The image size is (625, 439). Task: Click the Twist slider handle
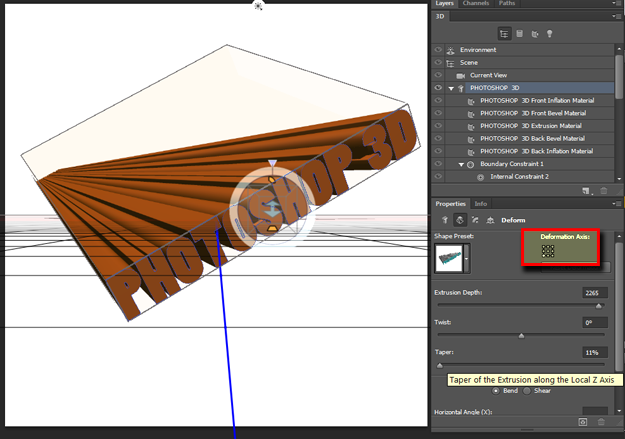pyautogui.click(x=521, y=335)
